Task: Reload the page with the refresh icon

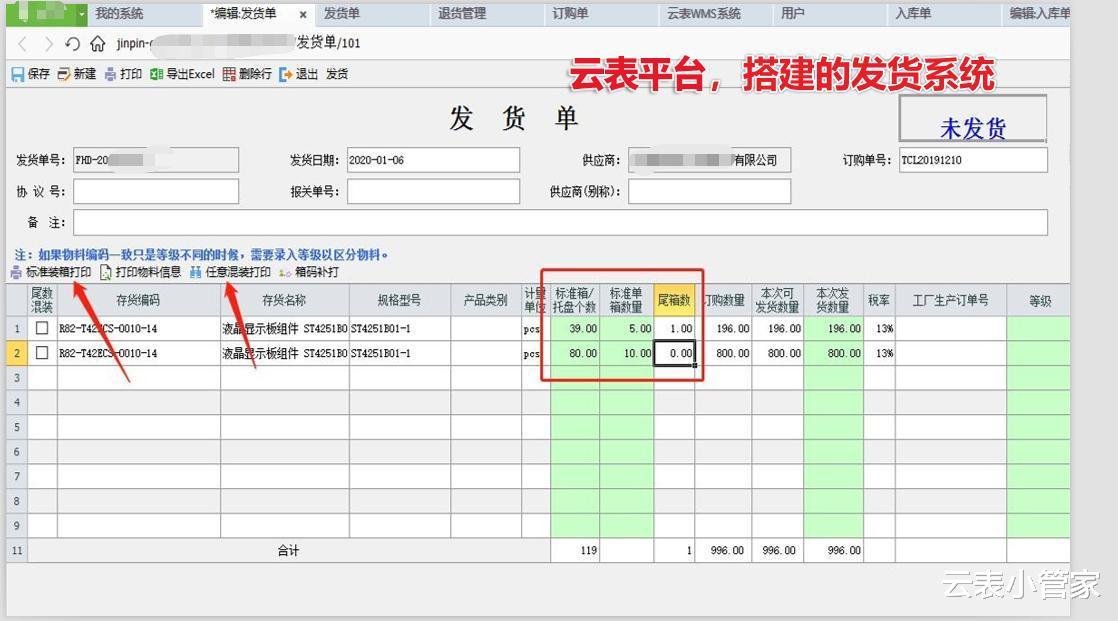Action: tap(72, 44)
